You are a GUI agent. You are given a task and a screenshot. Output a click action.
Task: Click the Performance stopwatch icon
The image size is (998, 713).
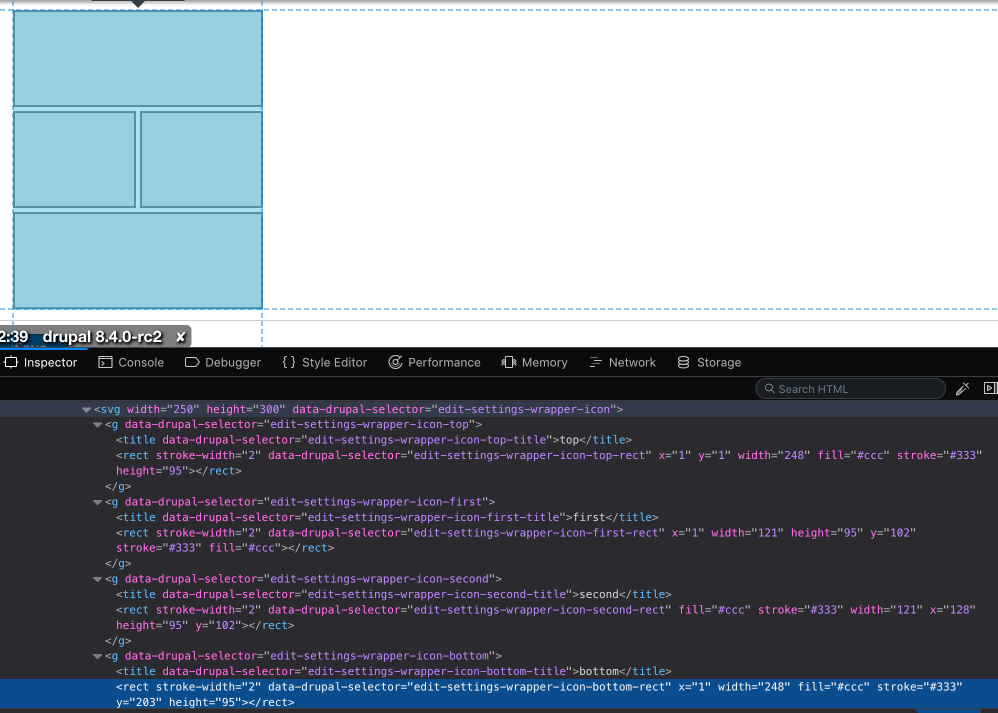pyautogui.click(x=396, y=362)
